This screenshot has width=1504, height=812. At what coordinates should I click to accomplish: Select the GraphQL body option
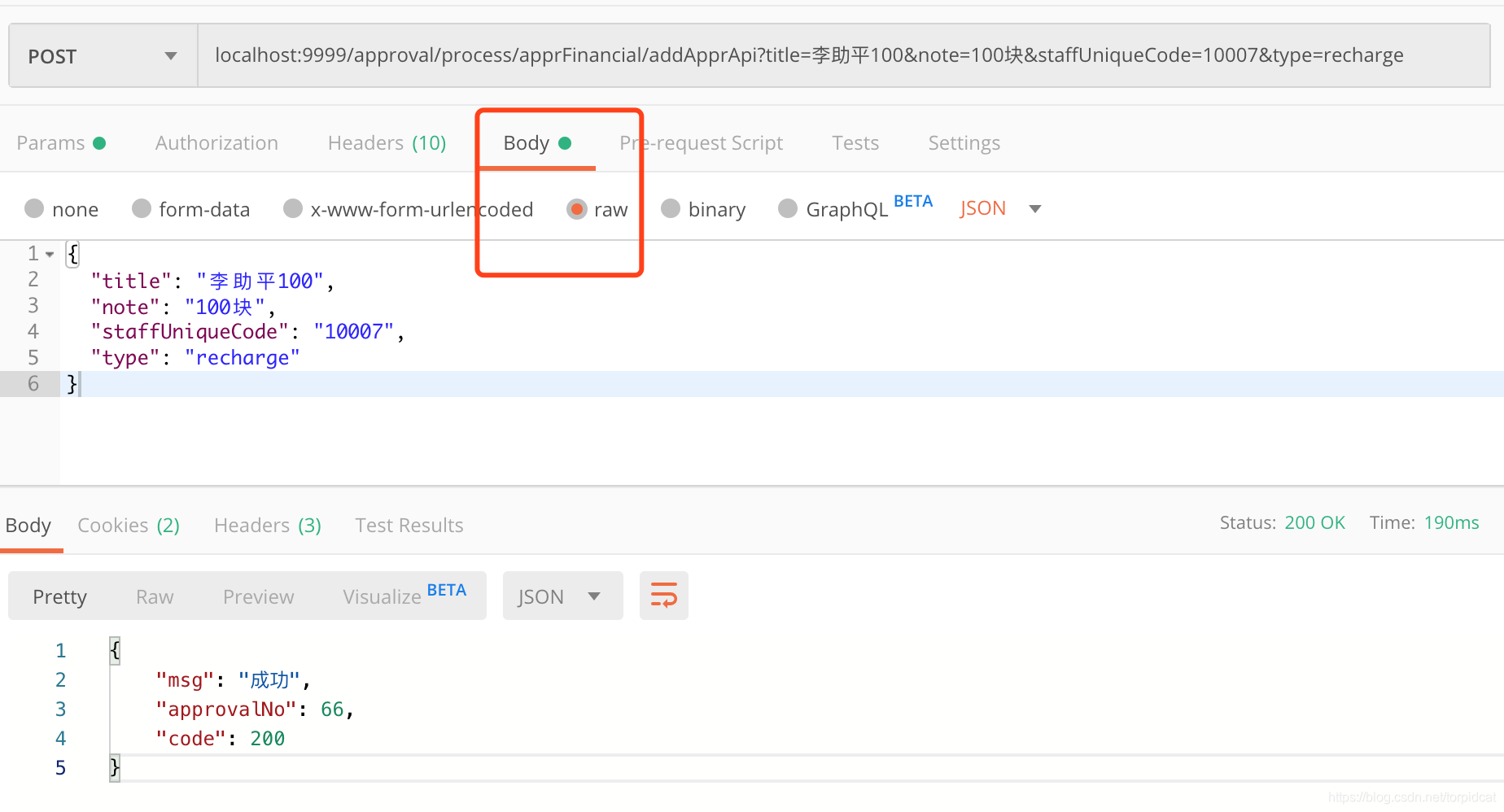click(833, 208)
